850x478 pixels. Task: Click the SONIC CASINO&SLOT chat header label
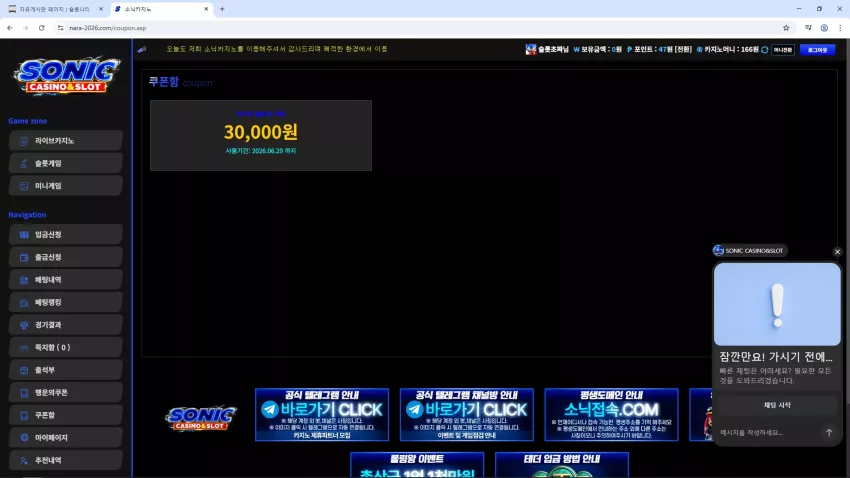click(x=750, y=251)
